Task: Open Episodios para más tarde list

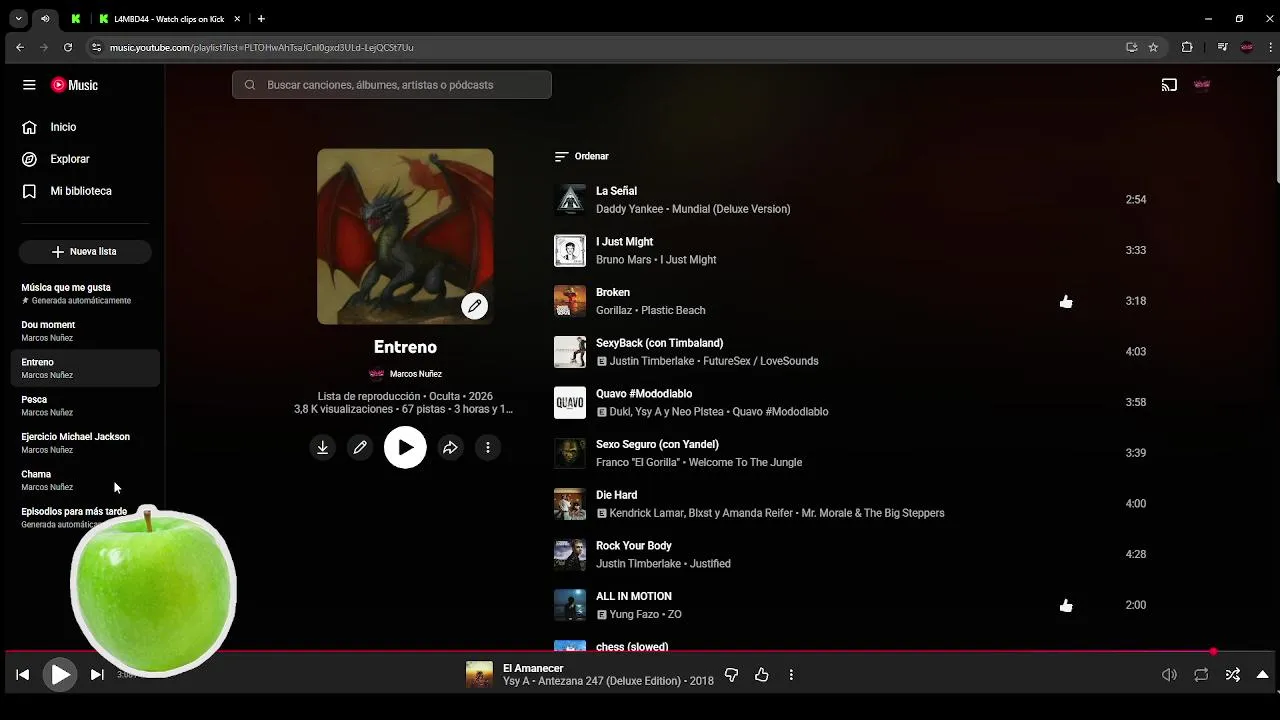Action: coord(87,516)
